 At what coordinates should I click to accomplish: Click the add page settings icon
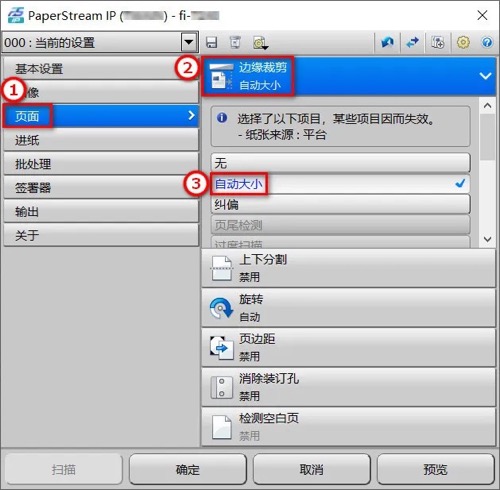(438, 42)
